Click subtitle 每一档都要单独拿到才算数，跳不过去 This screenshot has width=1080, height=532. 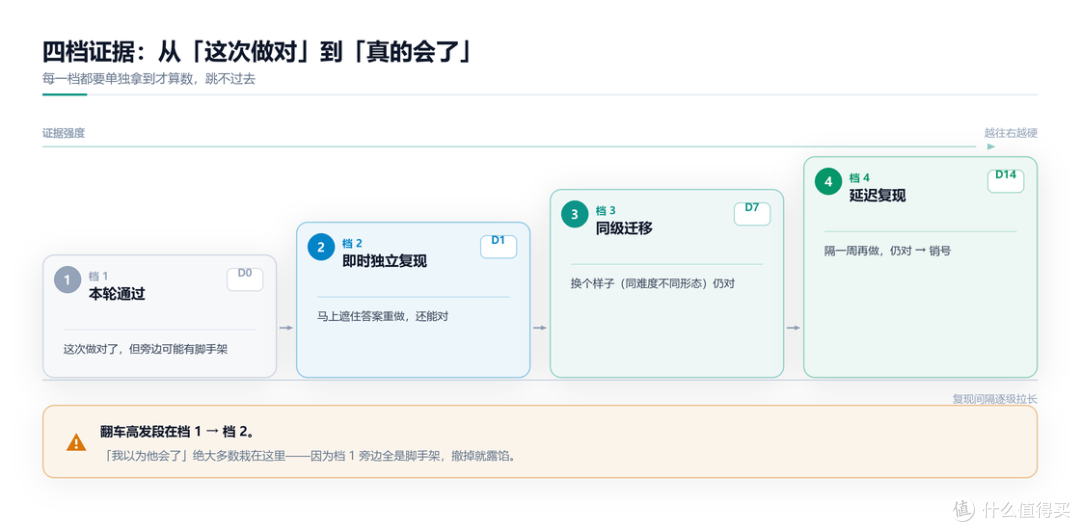(x=149, y=79)
